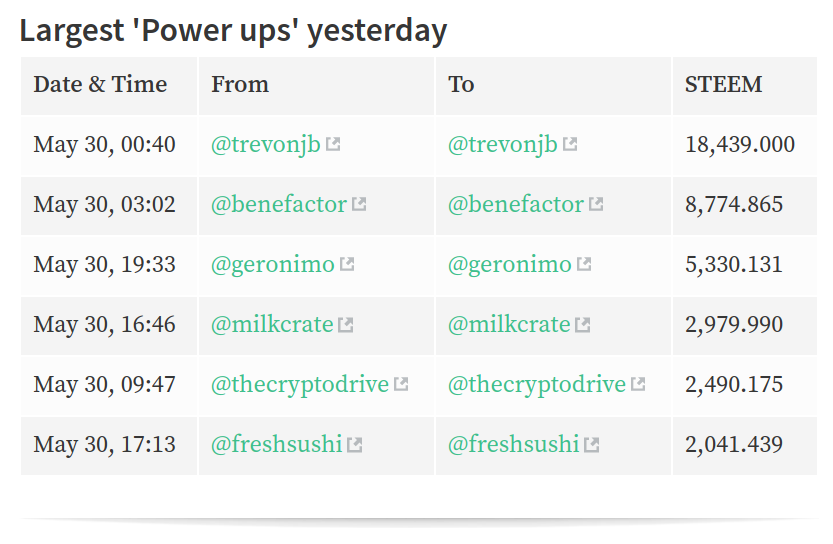Click external link icon beside To @thecryptodrive

638,384
